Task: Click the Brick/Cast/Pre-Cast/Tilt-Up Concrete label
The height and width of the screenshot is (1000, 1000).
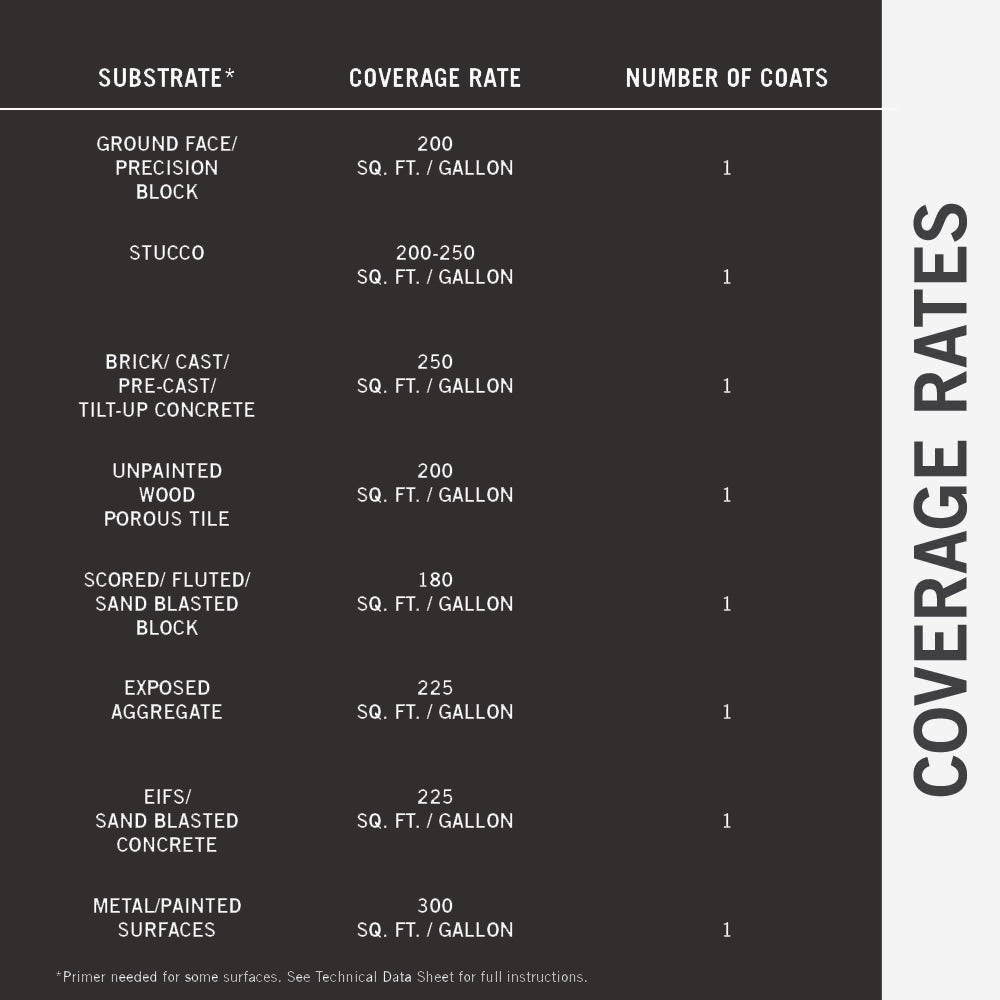Action: [166, 386]
